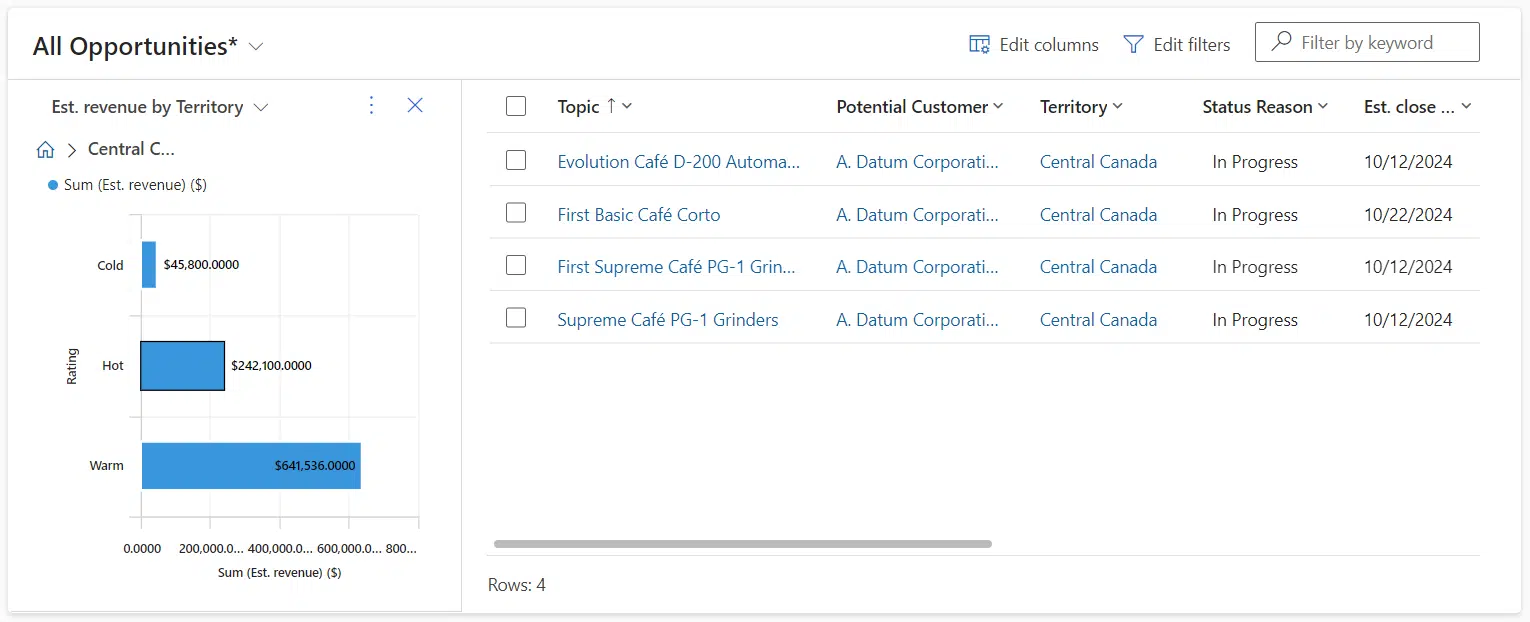Click a Central Canada territory link

pyautogui.click(x=1098, y=161)
